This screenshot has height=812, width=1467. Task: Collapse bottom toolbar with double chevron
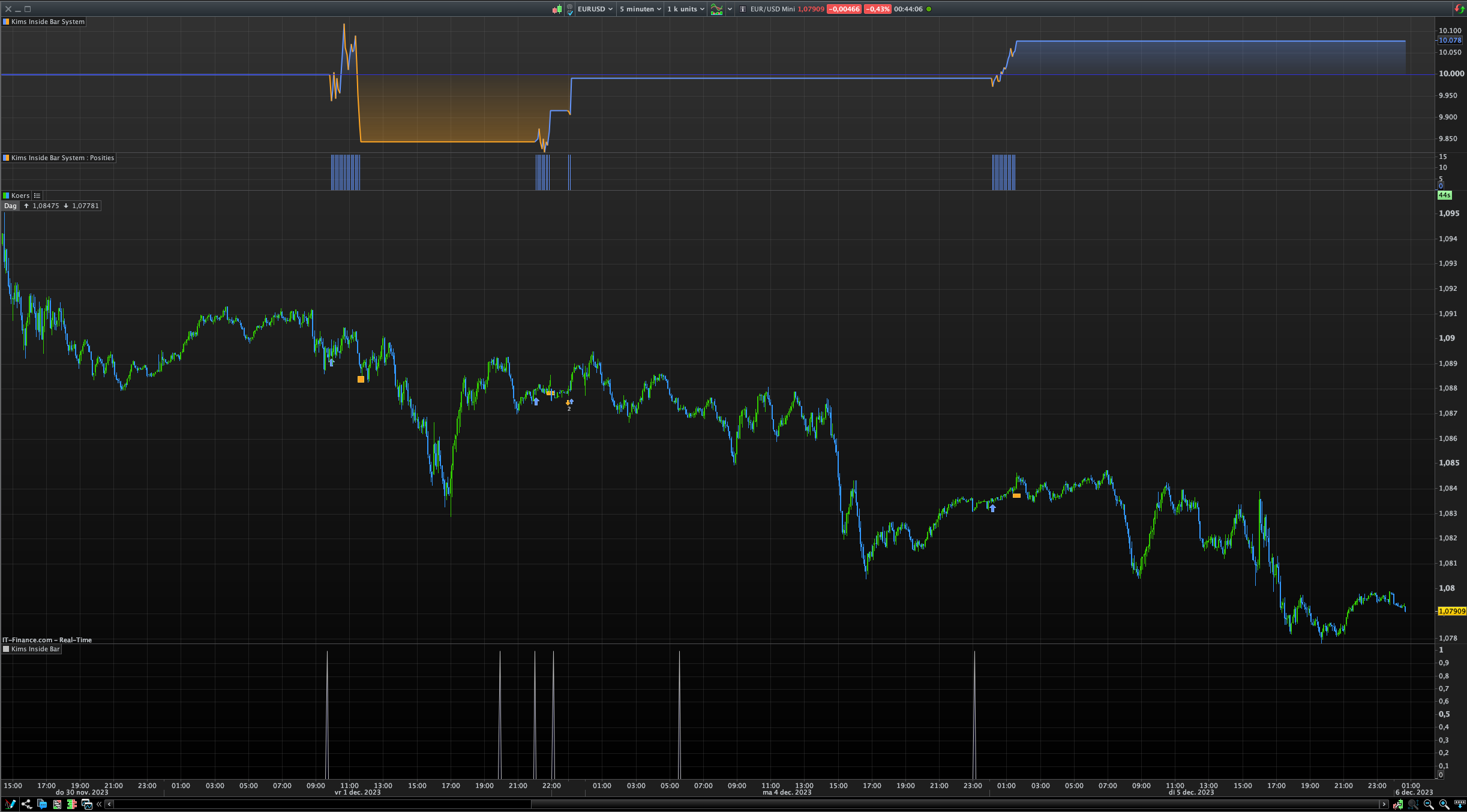point(99,804)
